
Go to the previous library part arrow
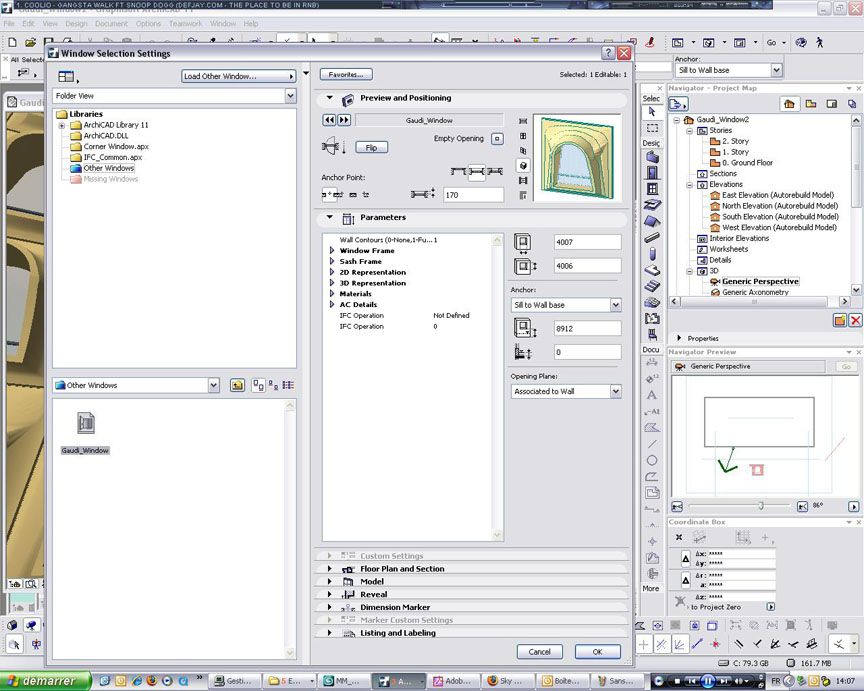pos(329,120)
